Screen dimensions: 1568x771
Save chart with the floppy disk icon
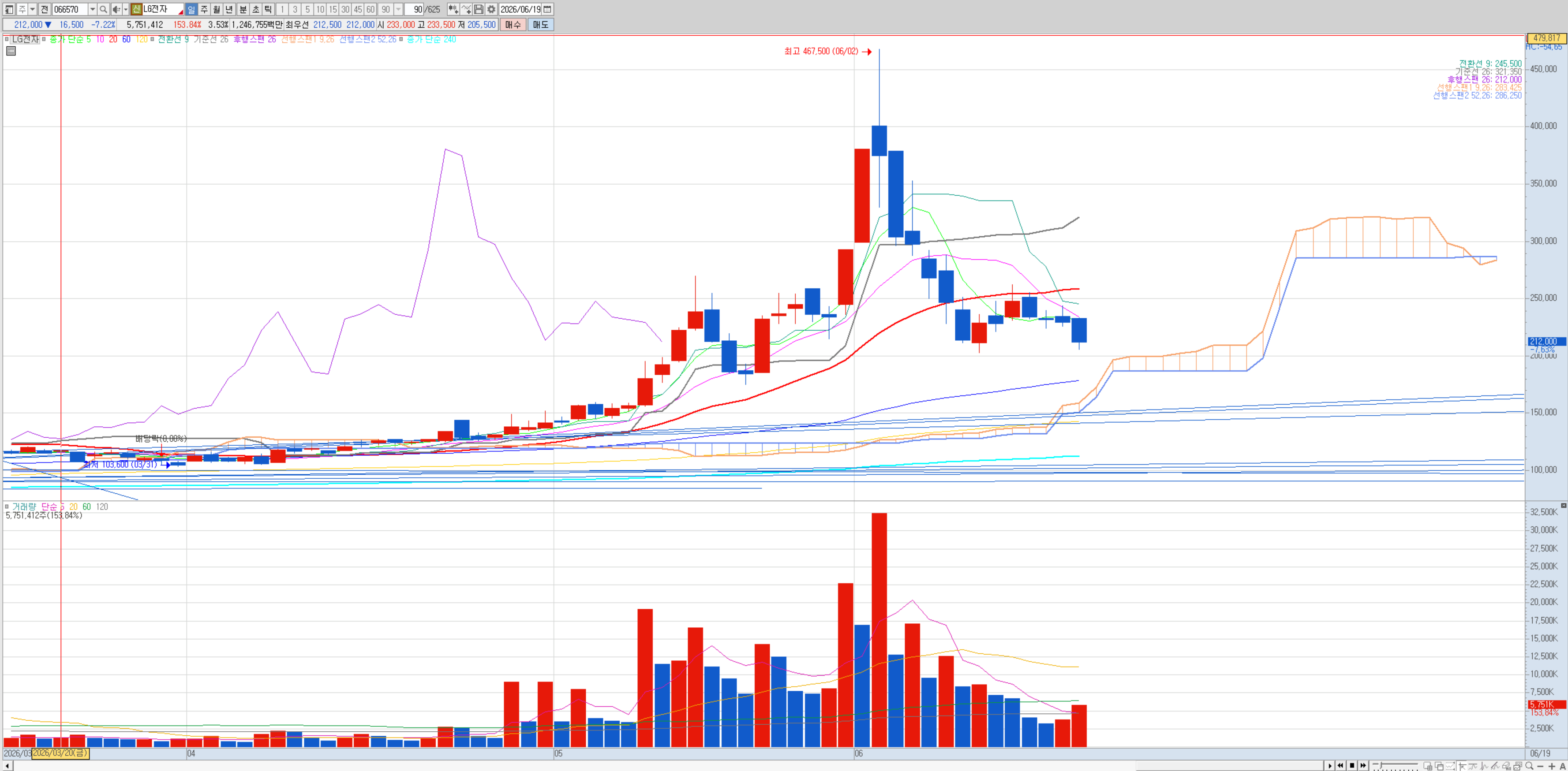[479, 9]
